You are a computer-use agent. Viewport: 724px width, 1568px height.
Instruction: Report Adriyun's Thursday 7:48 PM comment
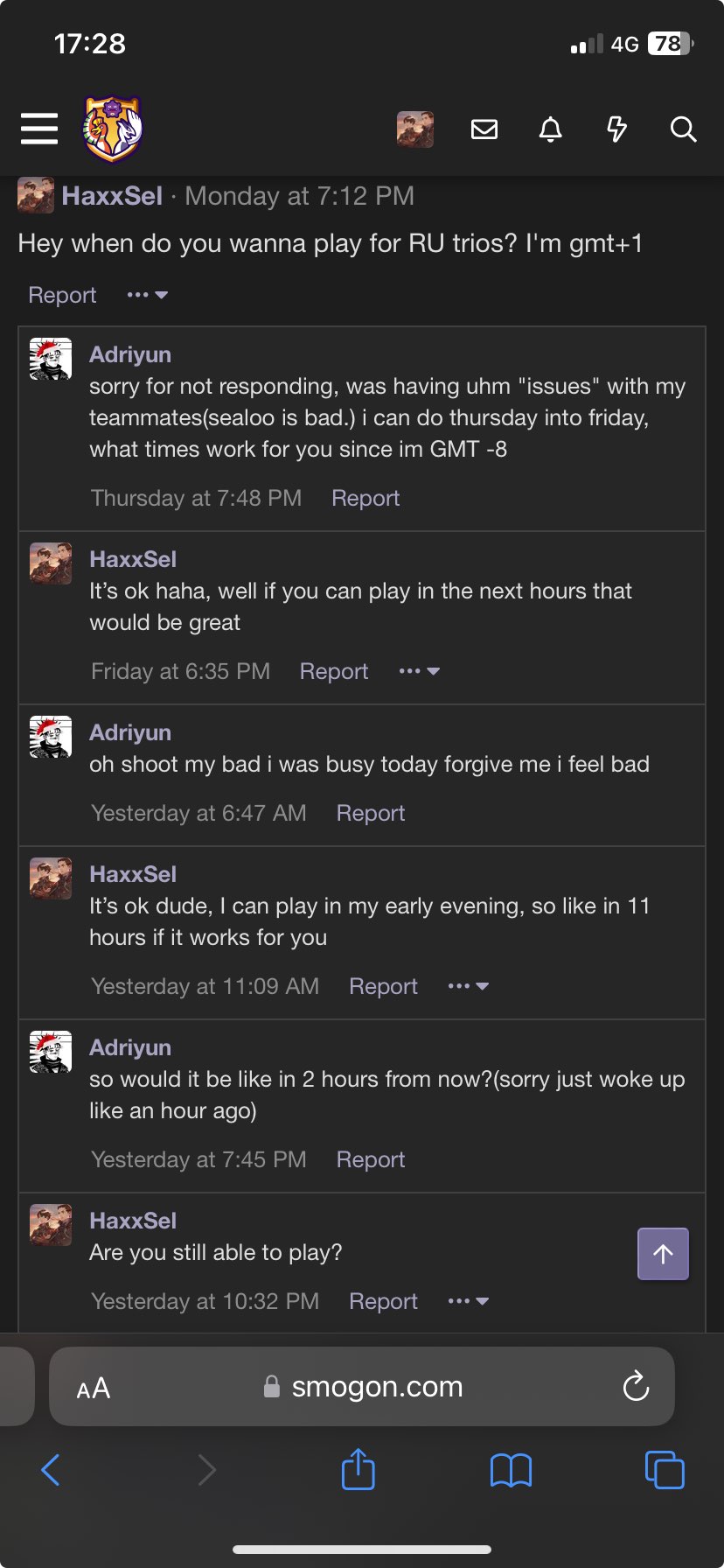(365, 498)
